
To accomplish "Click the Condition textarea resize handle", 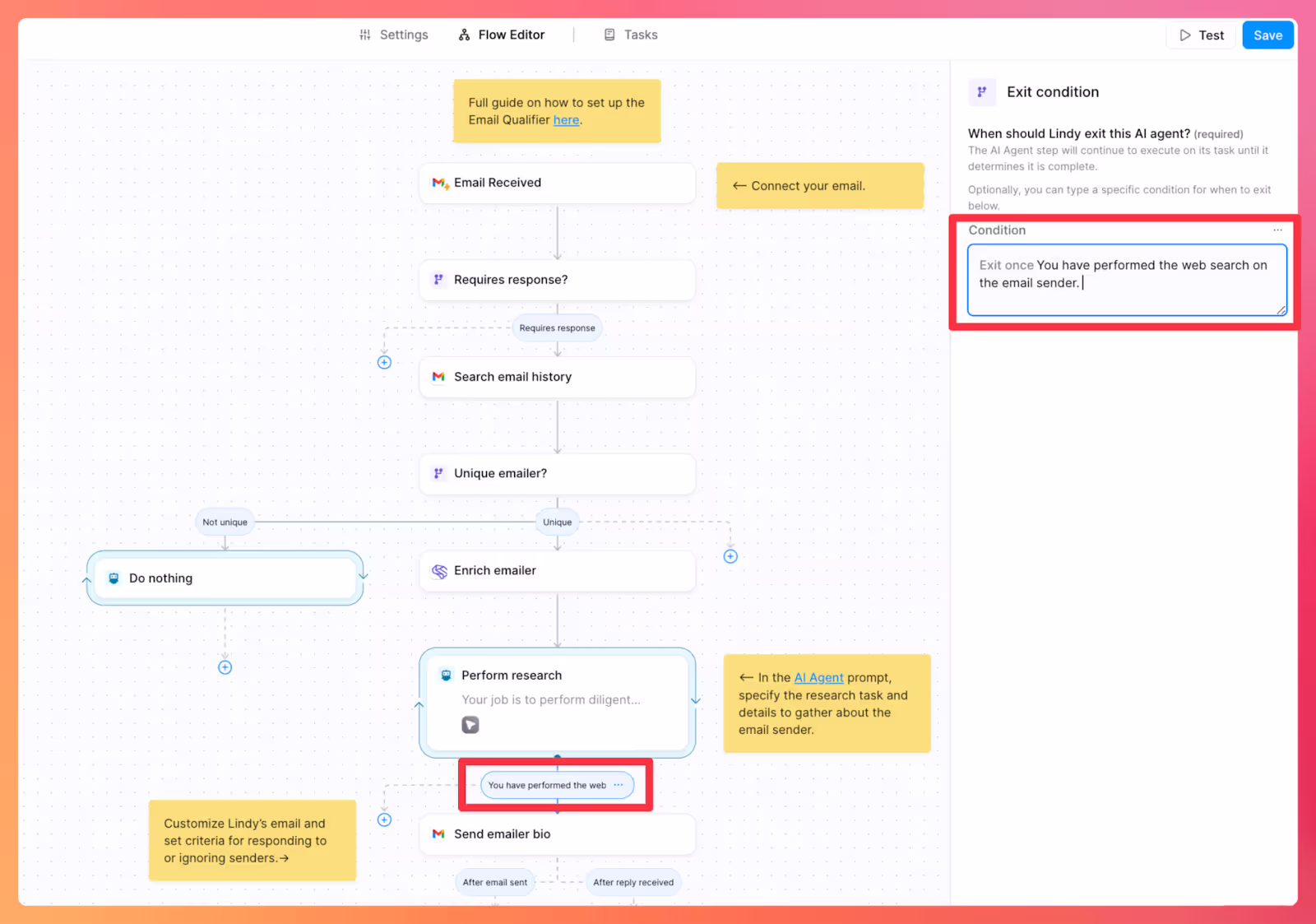I will [1281, 310].
